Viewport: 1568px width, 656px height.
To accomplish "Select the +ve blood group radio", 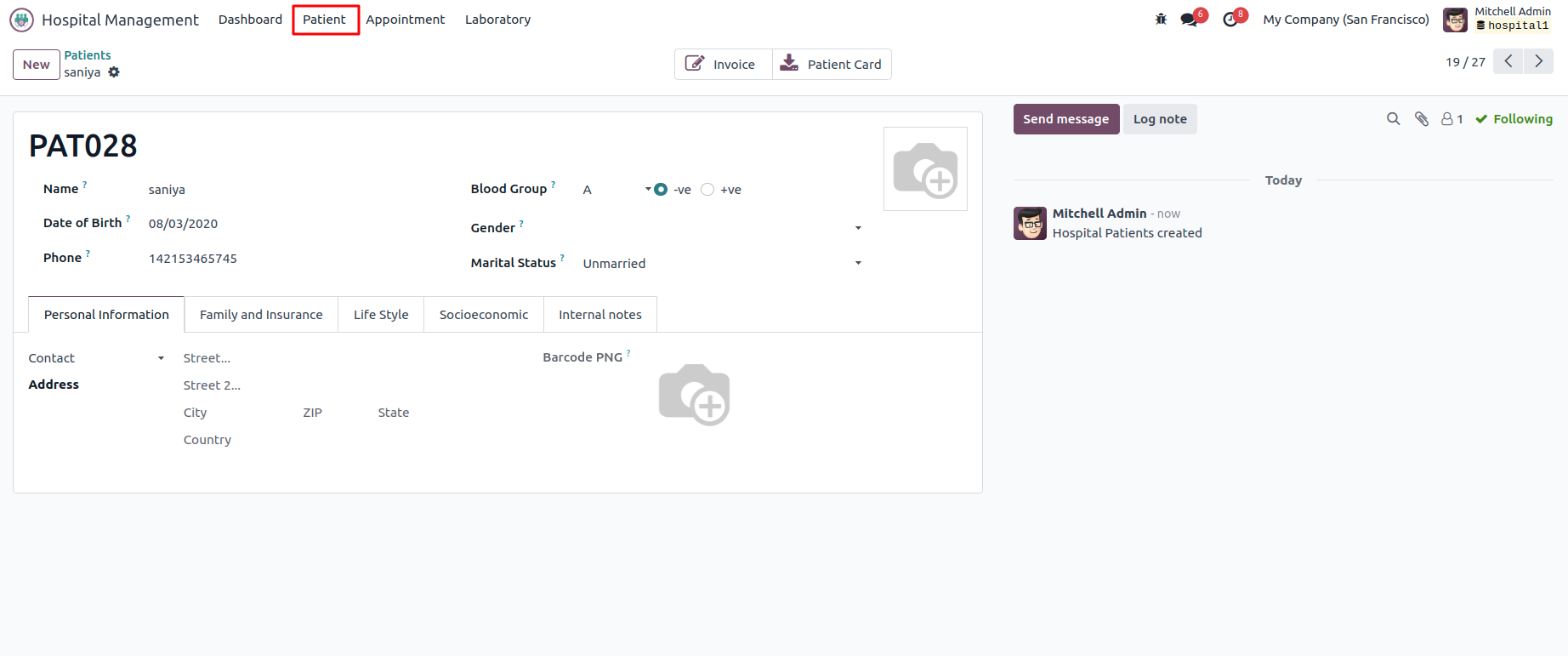I will [x=707, y=190].
